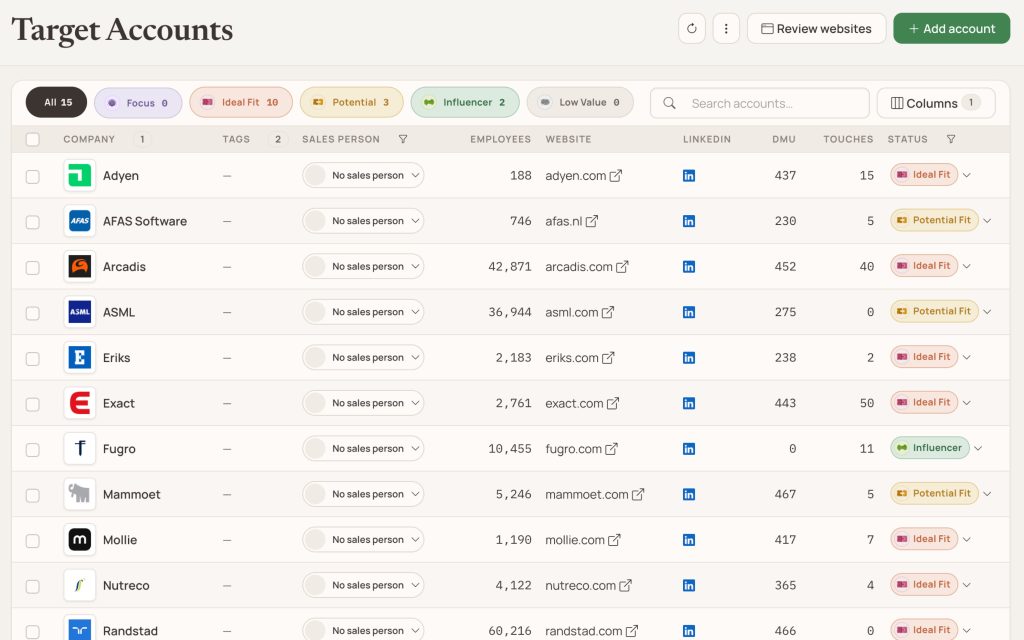Sort by the Employees column header

coord(500,139)
